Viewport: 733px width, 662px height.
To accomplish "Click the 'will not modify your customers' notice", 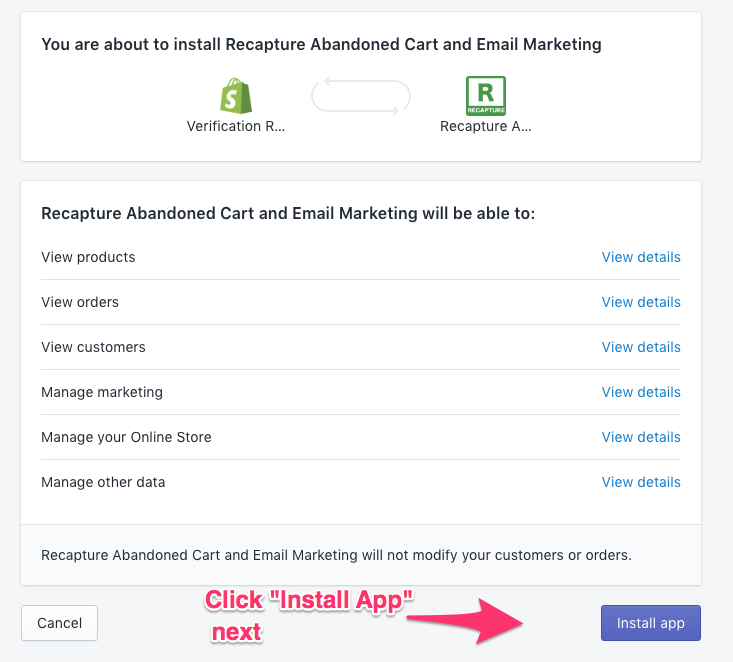I will (336, 555).
